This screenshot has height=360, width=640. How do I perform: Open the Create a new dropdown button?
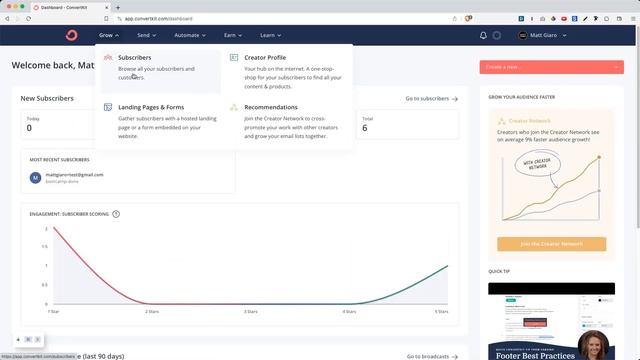[551, 67]
